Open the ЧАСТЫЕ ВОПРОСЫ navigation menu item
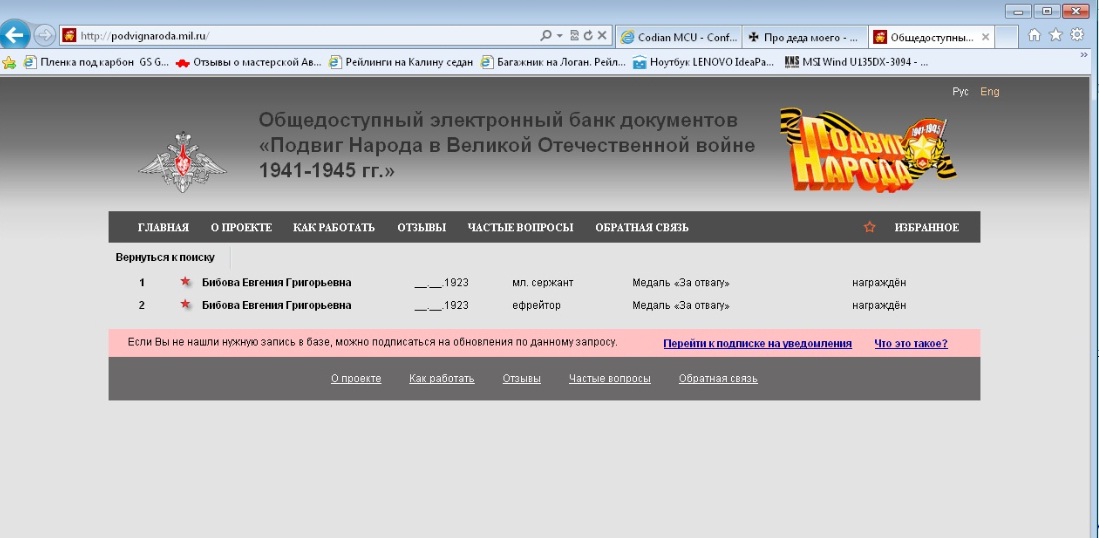Viewport: 1099px width, 538px height. 520,227
